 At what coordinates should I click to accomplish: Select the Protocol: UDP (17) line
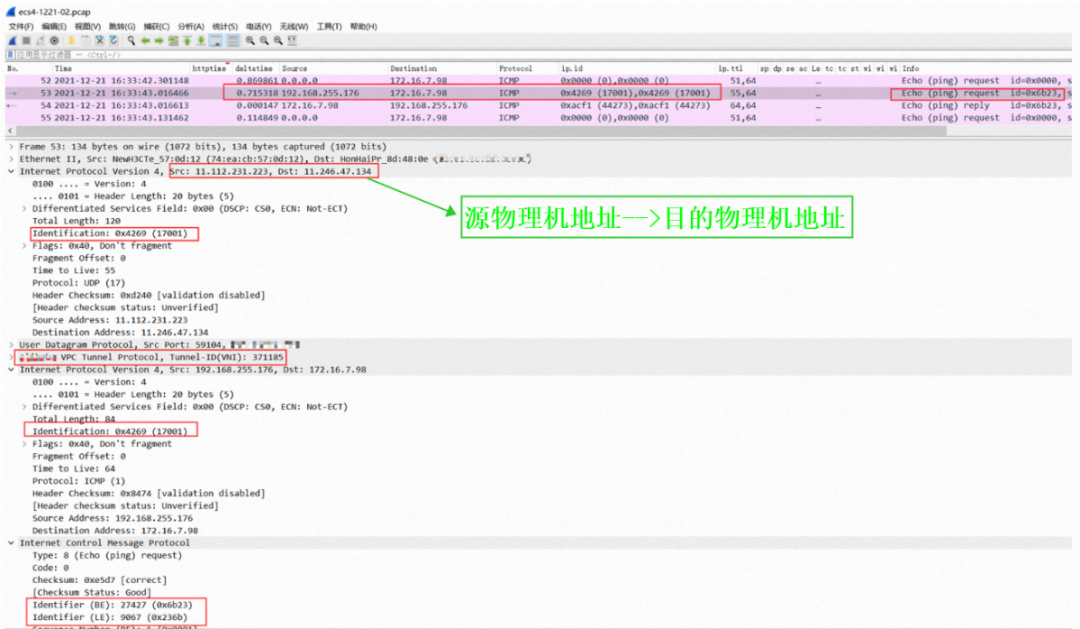tap(79, 283)
